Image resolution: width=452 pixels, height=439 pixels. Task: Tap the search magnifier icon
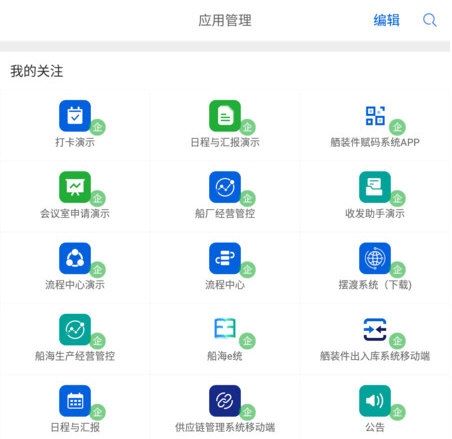(430, 20)
